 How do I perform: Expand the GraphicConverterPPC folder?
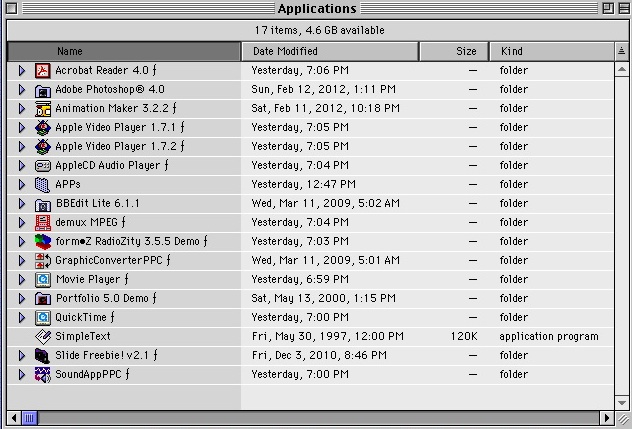[22, 260]
